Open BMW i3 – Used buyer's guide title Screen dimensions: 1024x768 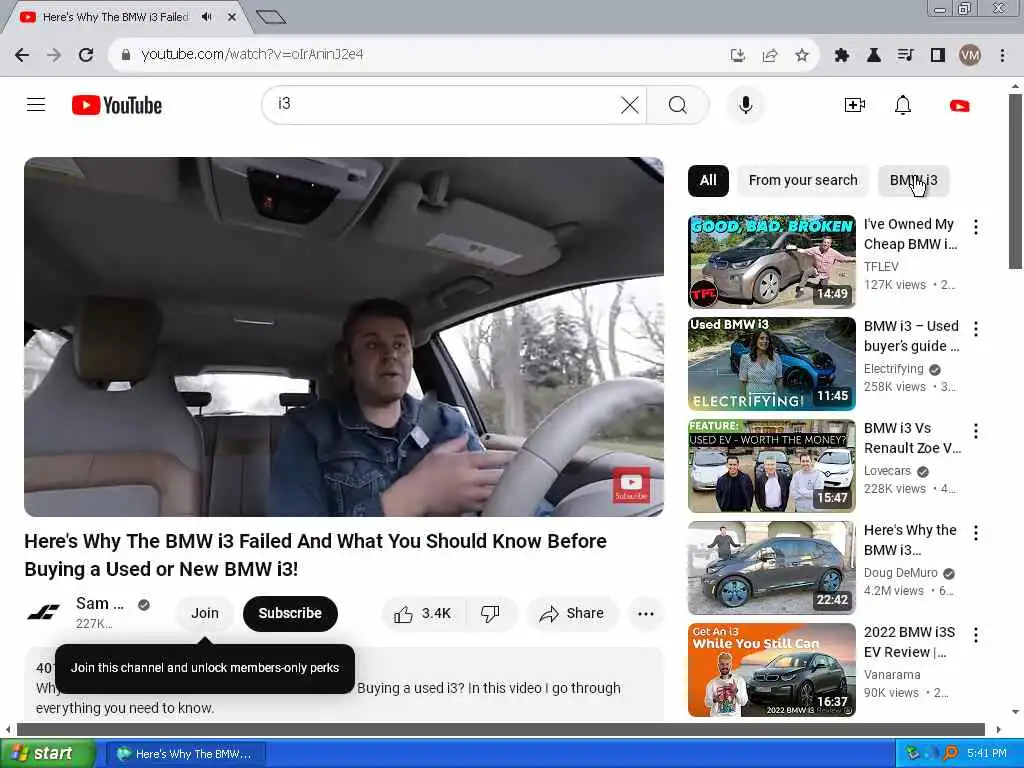click(x=912, y=336)
